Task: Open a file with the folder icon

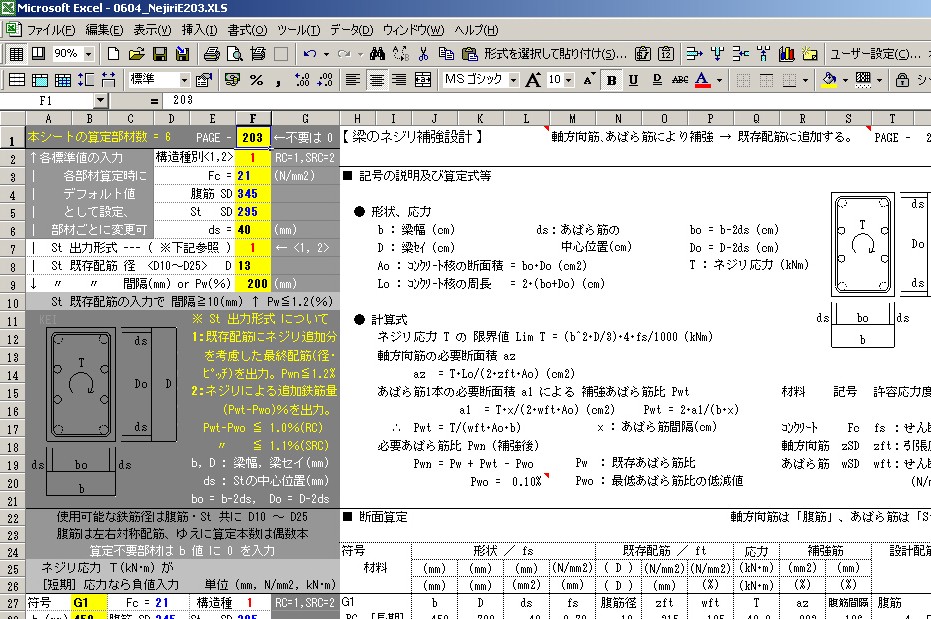Action: coord(136,54)
